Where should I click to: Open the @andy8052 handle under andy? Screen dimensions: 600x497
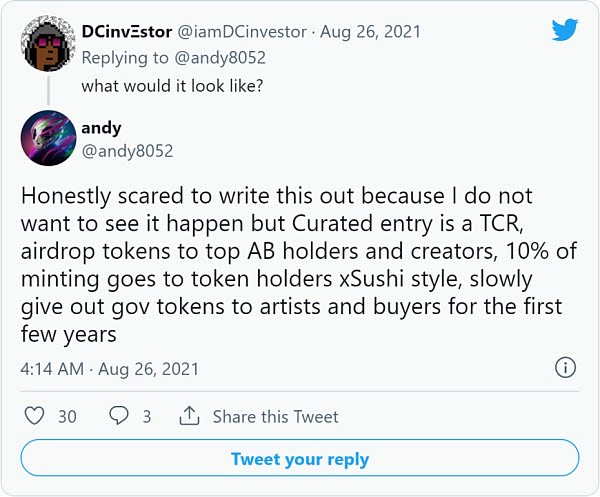(127, 151)
